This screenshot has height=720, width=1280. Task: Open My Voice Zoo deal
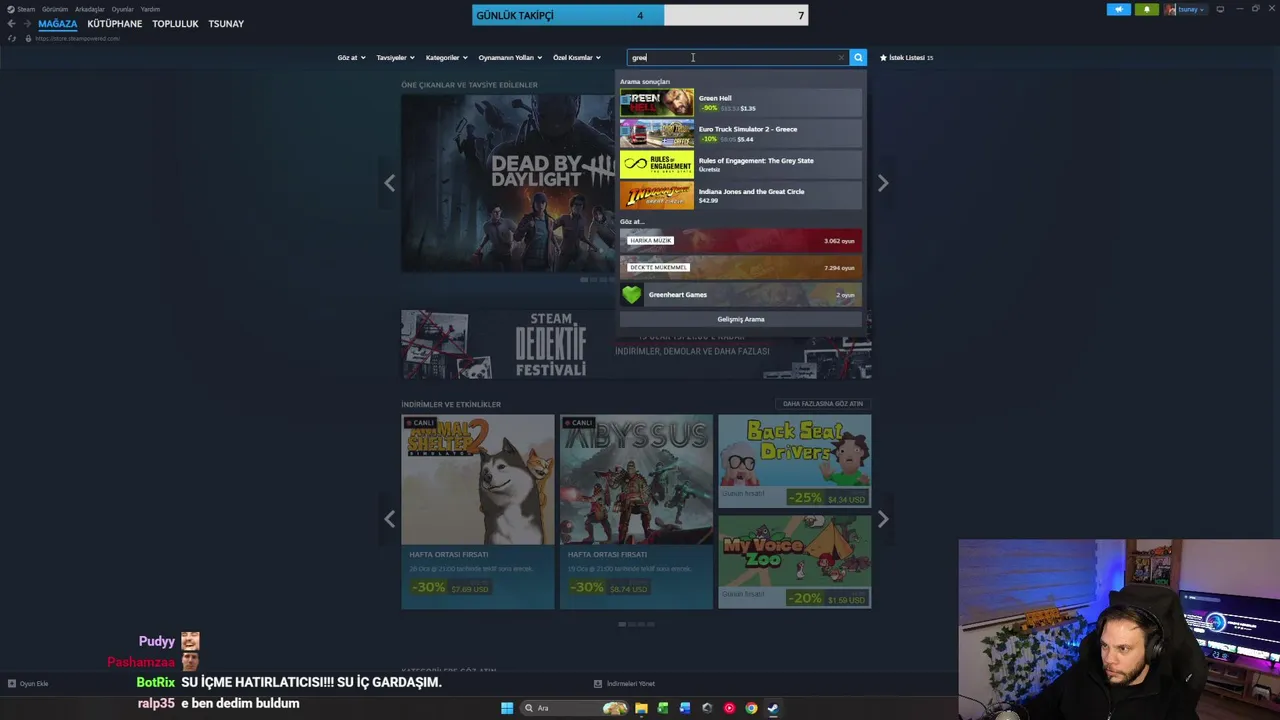tap(794, 562)
